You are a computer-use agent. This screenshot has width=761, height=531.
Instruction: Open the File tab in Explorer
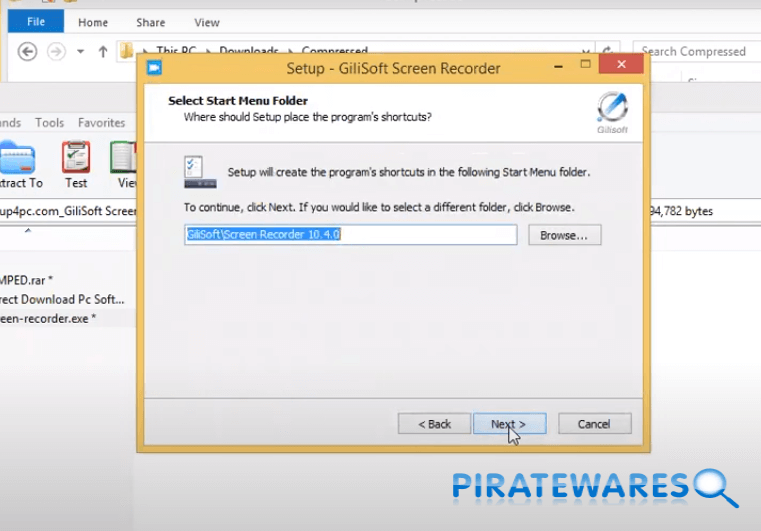tap(35, 22)
